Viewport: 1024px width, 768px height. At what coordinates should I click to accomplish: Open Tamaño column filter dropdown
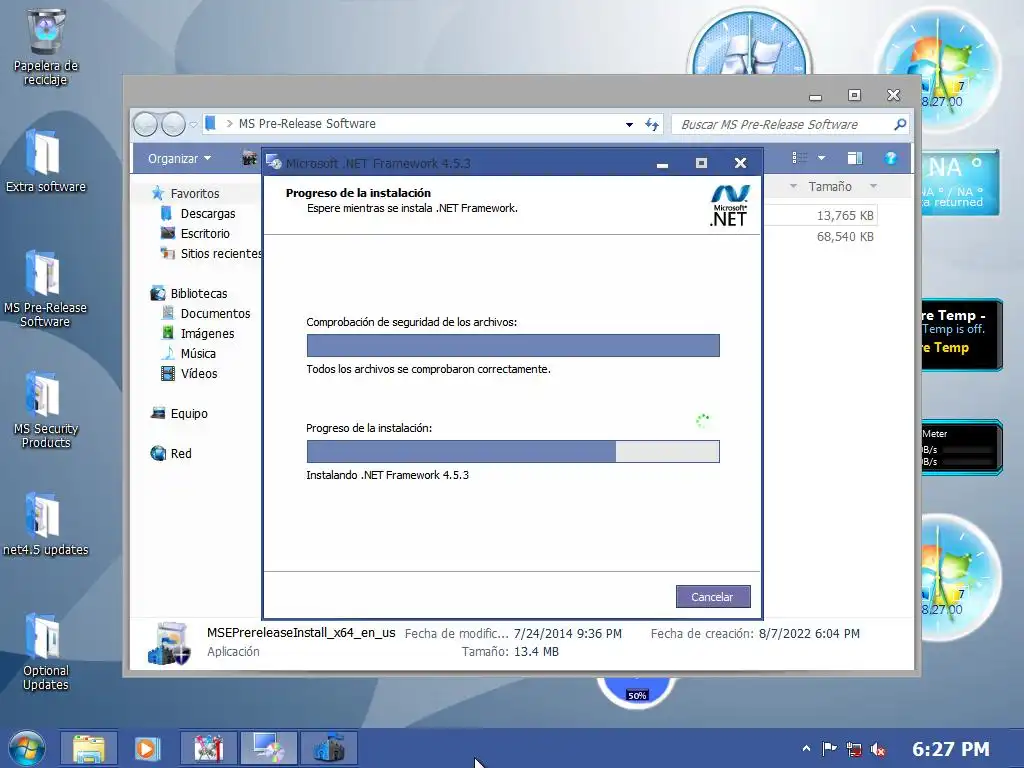coord(873,187)
